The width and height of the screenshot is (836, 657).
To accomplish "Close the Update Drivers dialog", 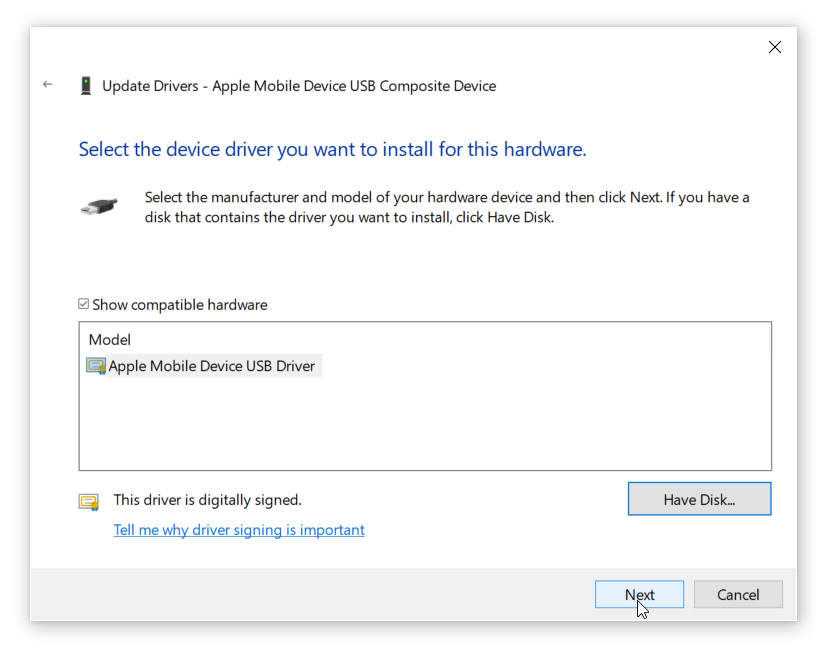I will [x=775, y=47].
